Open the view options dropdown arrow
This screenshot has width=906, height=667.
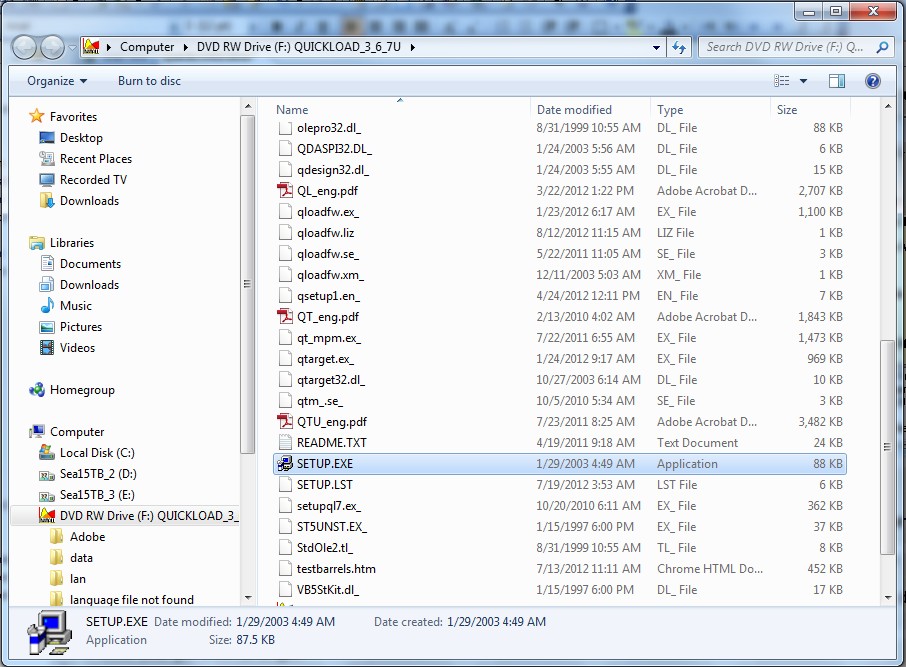[x=803, y=81]
